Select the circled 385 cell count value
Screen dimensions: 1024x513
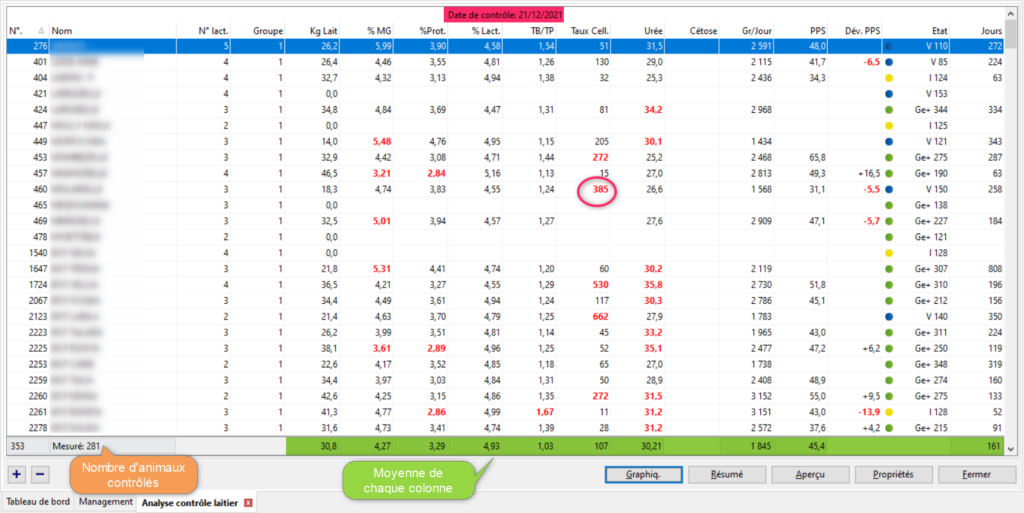[599, 189]
